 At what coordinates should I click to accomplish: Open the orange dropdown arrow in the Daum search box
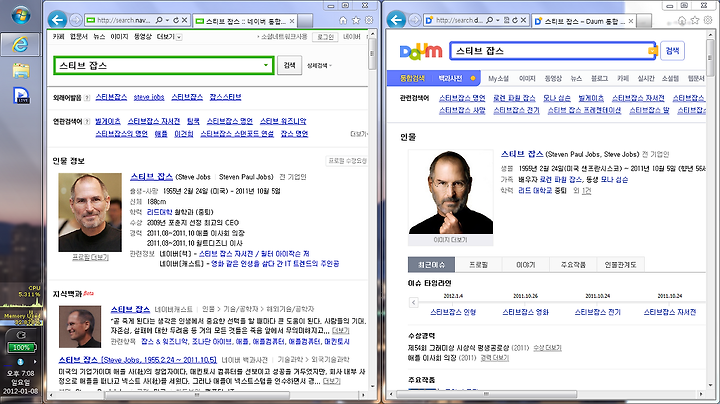pos(652,51)
